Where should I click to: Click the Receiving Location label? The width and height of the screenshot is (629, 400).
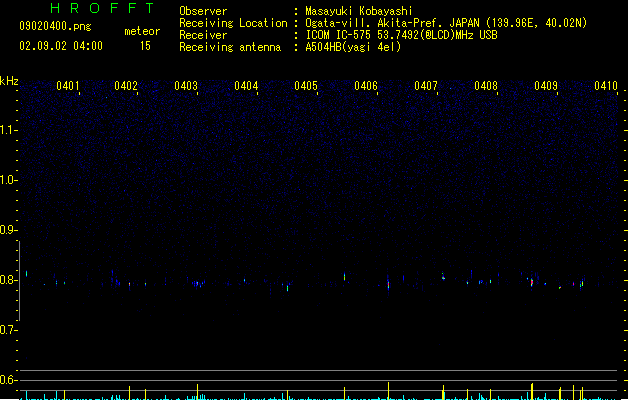point(233,23)
